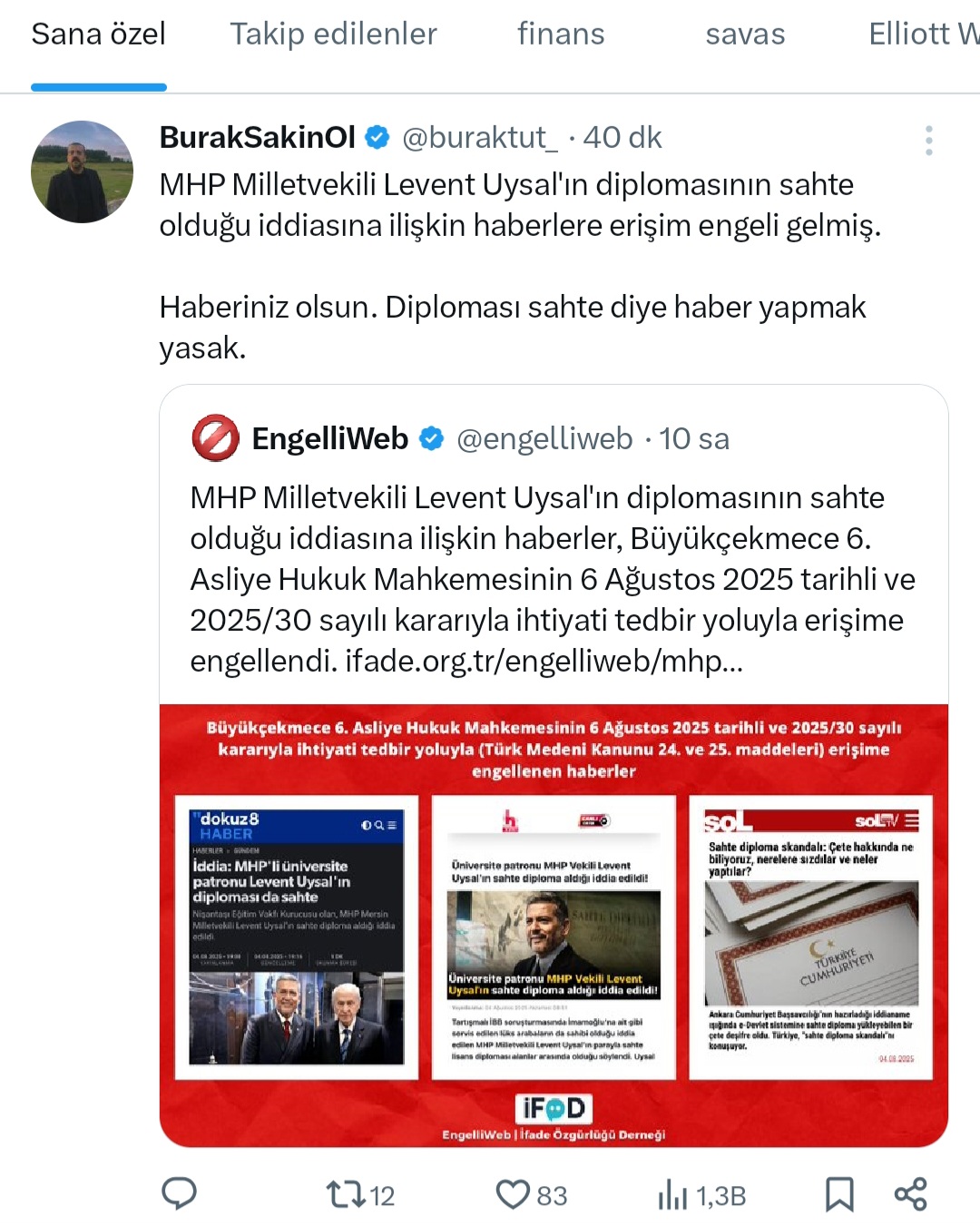
Task: Open the soL TV news screenshot thumbnail
Action: click(x=811, y=937)
